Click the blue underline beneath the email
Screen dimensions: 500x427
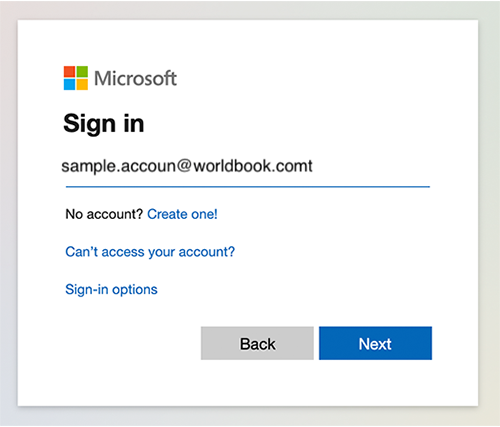pyautogui.click(x=248, y=187)
